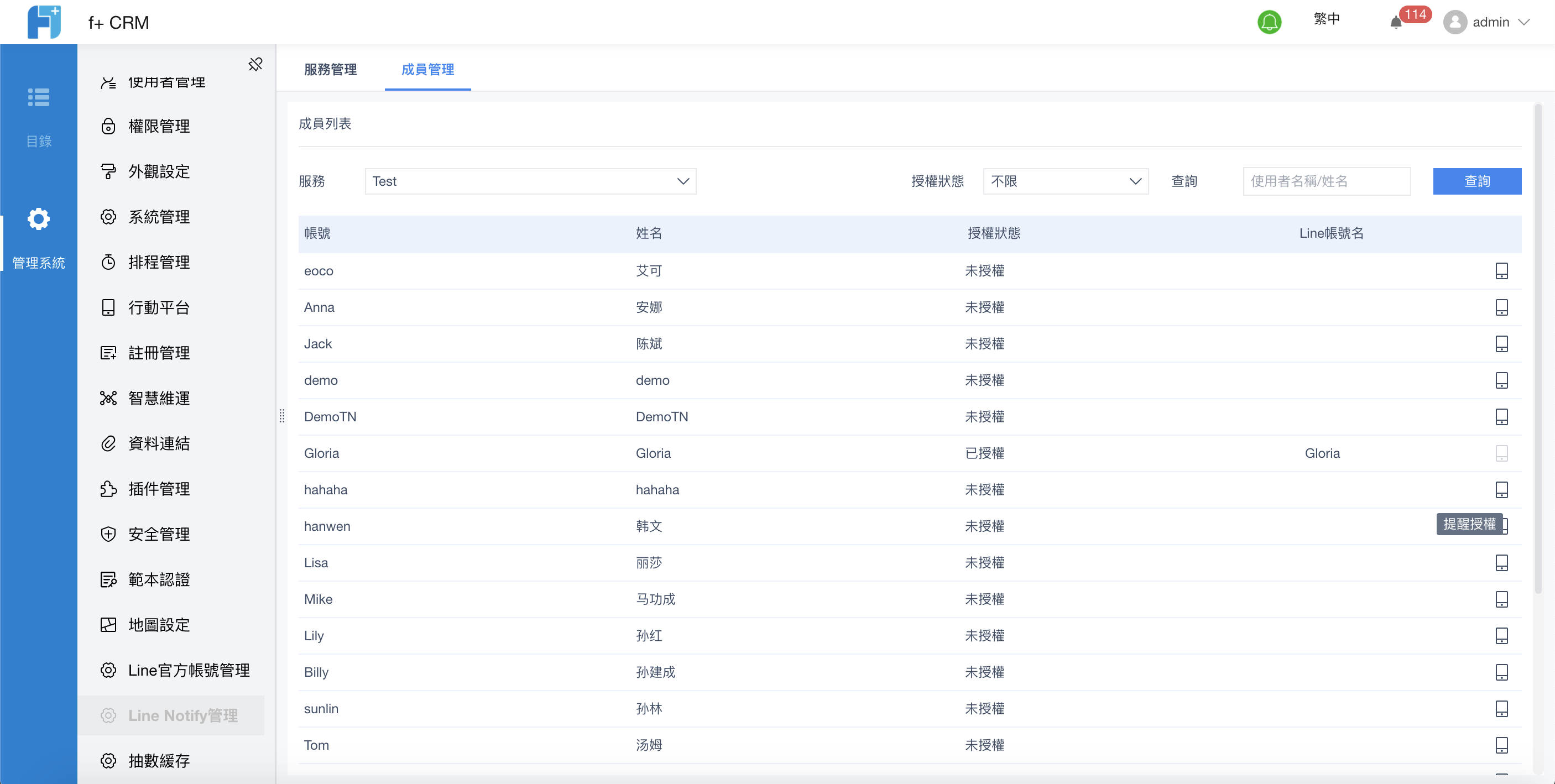Viewport: 1555px width, 784px height.
Task: Click the 排程管理 clock icon
Action: tap(108, 262)
